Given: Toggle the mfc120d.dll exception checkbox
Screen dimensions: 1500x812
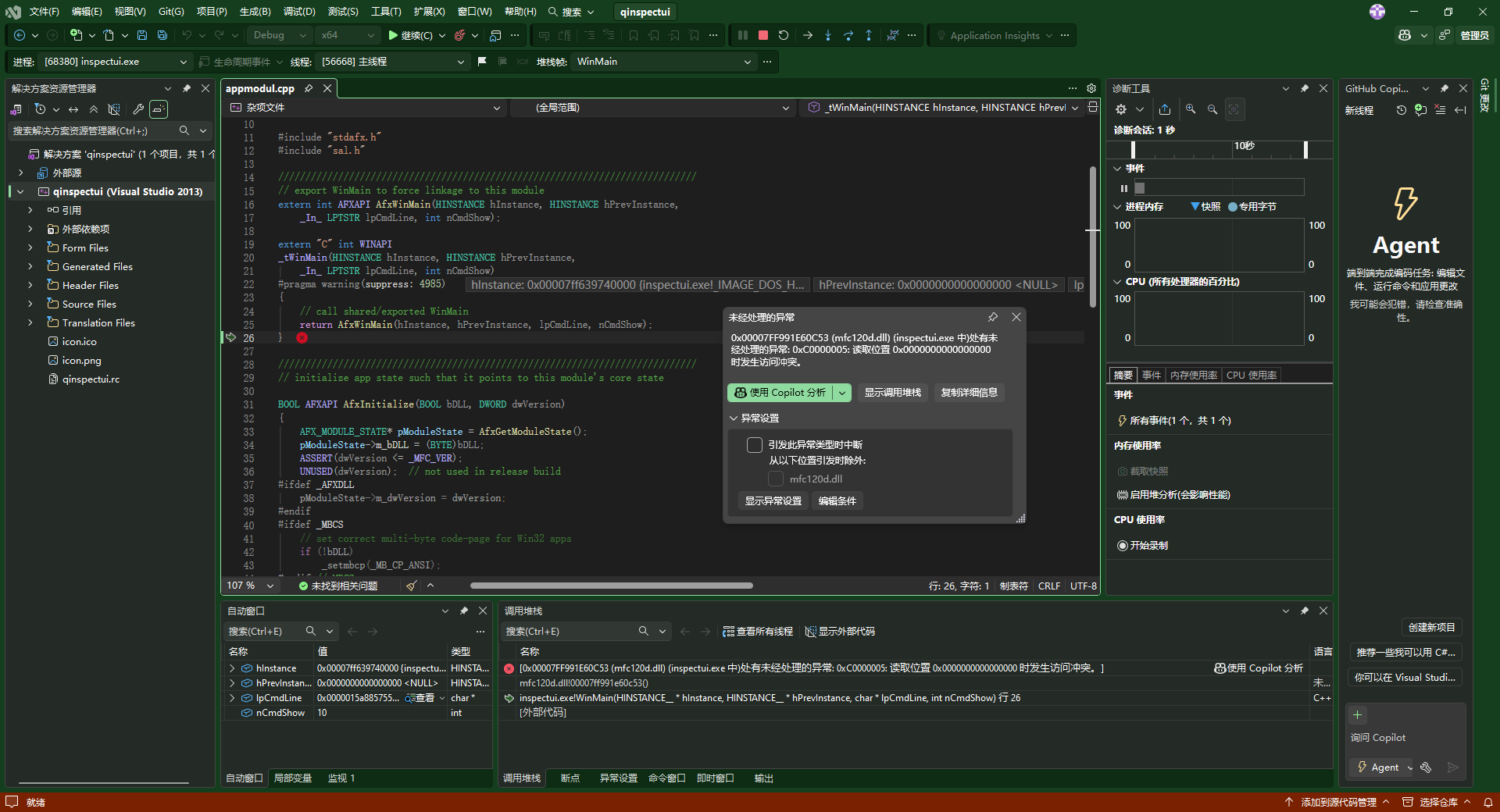Looking at the screenshot, I should 776,479.
